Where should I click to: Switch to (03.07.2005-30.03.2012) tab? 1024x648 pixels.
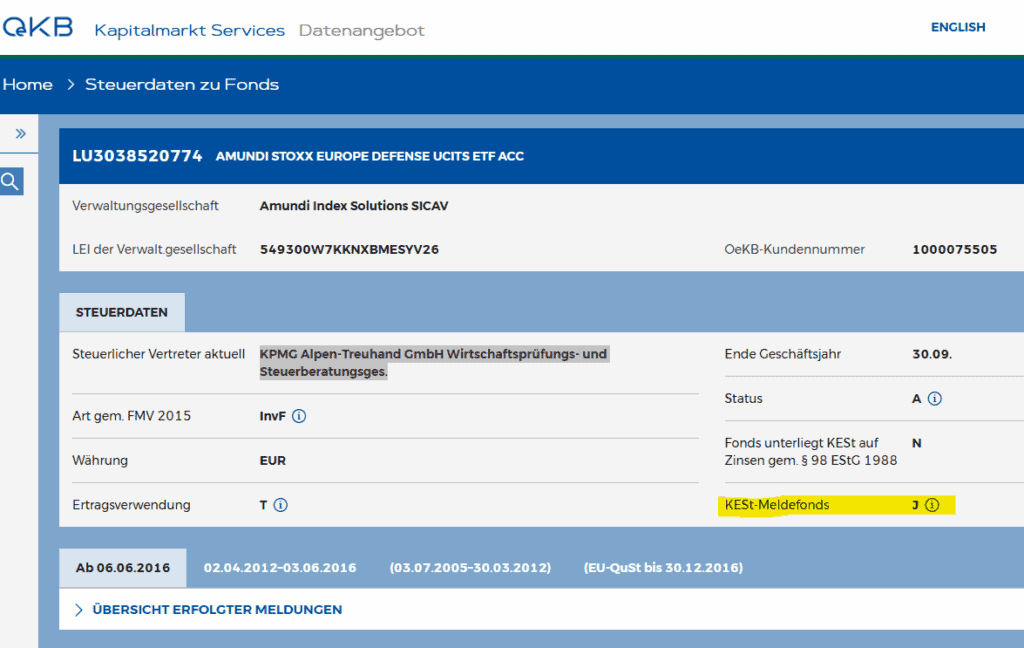point(470,568)
